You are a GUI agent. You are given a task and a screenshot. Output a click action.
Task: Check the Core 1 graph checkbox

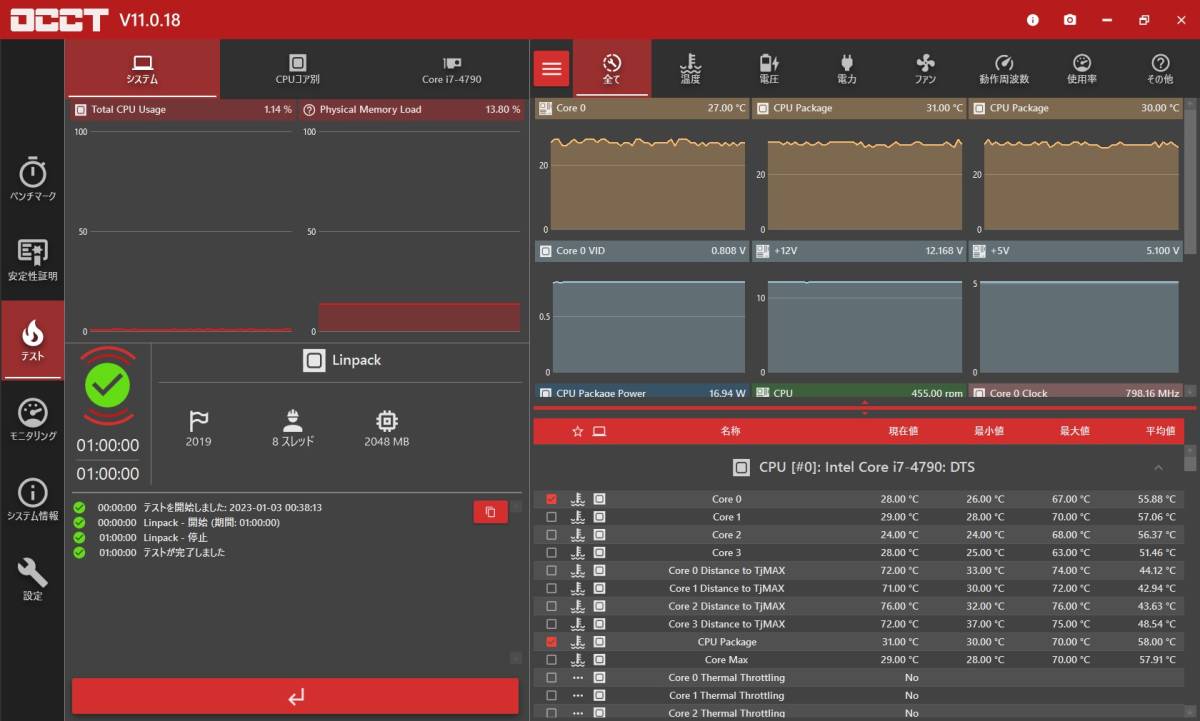tap(551, 517)
